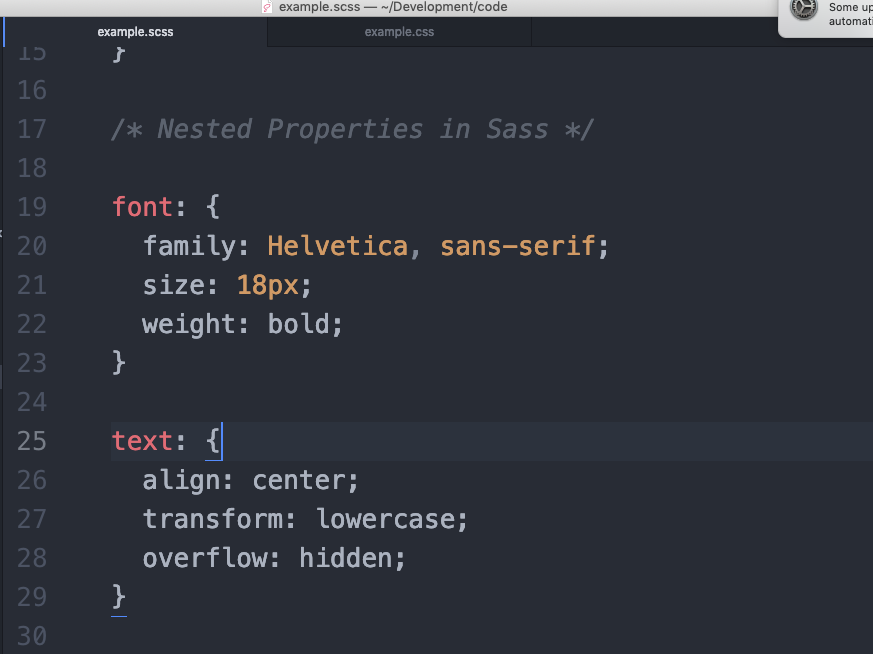Click the 'align' nested property

[x=182, y=480]
